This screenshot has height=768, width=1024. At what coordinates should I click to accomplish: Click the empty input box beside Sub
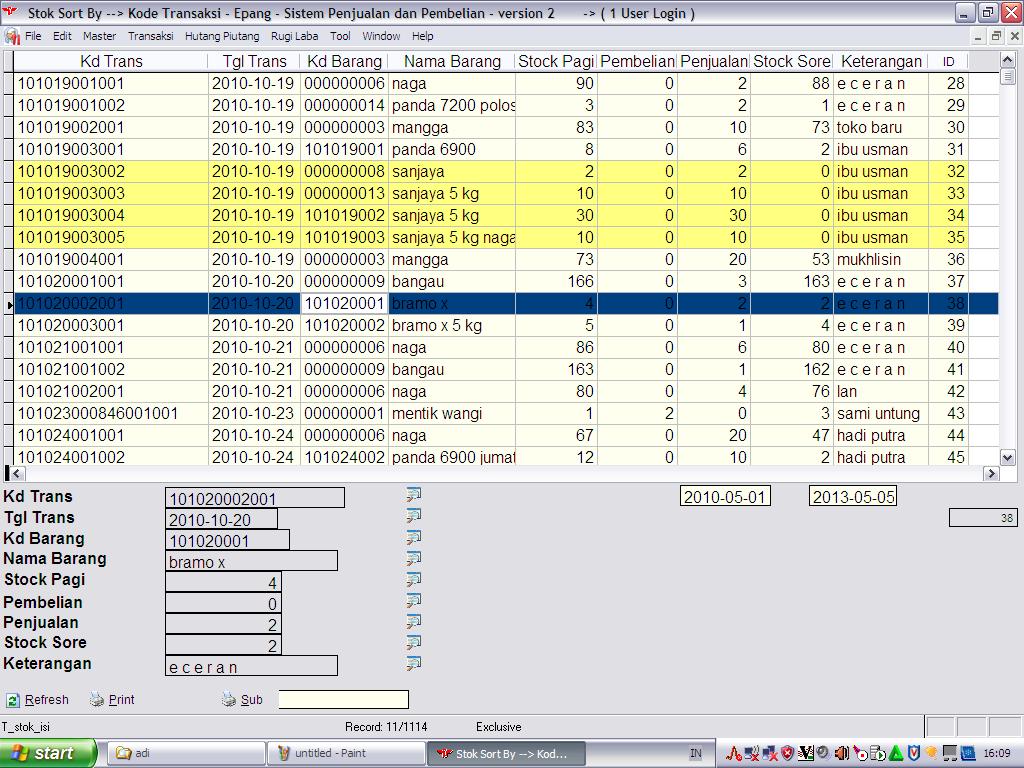pos(343,700)
